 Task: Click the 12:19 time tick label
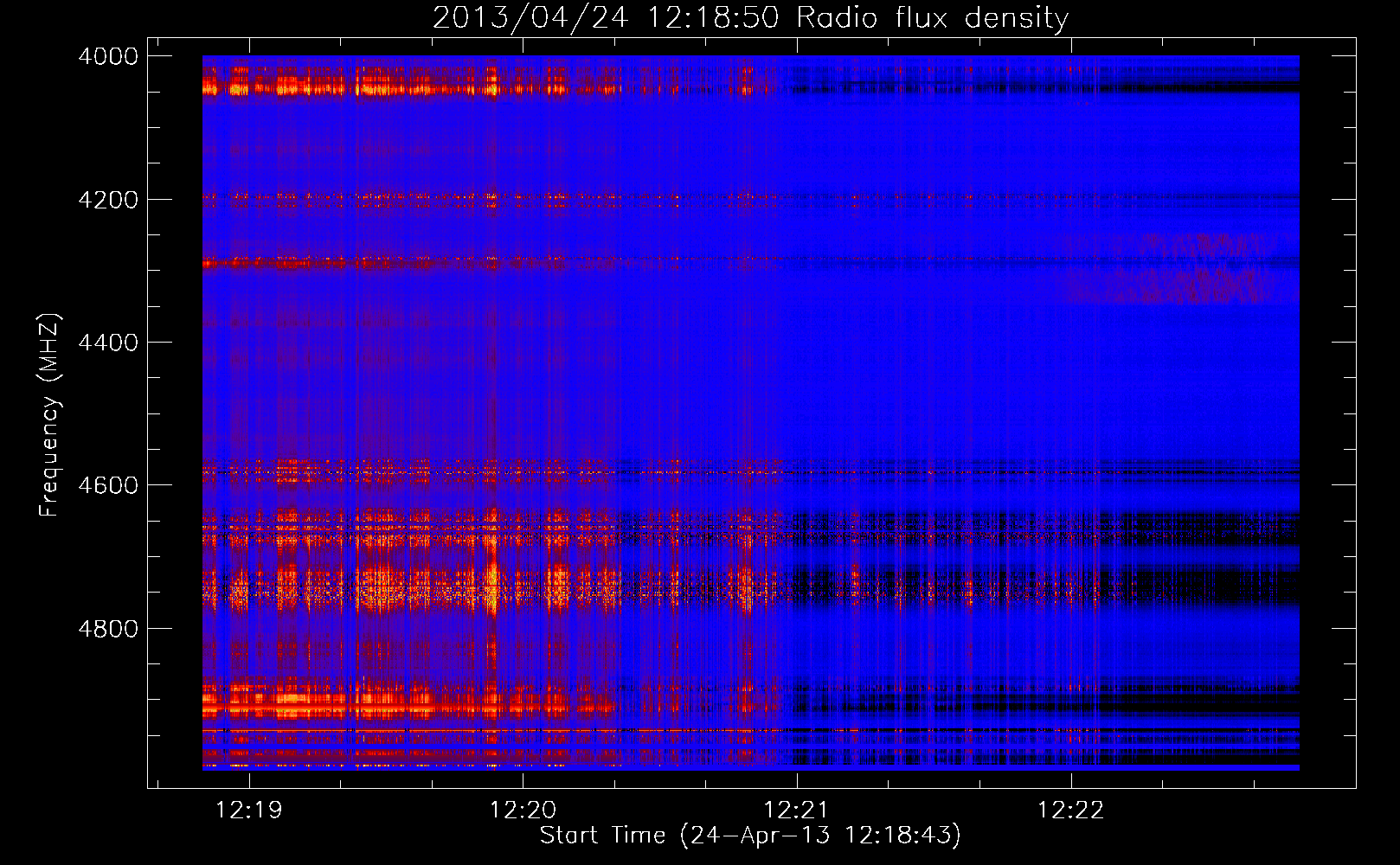[249, 811]
